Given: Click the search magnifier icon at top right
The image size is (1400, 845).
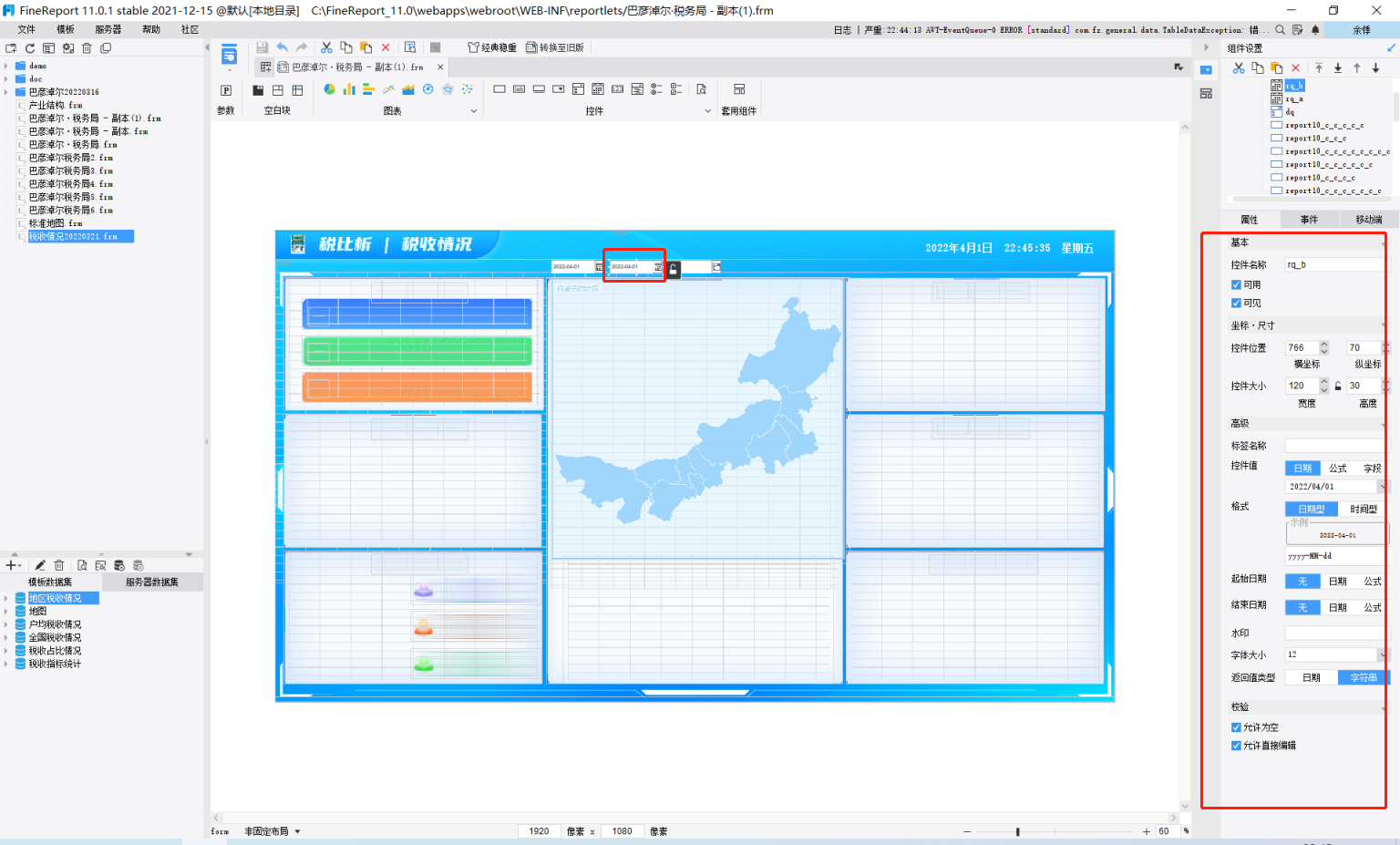Looking at the screenshot, I should click(x=1281, y=30).
